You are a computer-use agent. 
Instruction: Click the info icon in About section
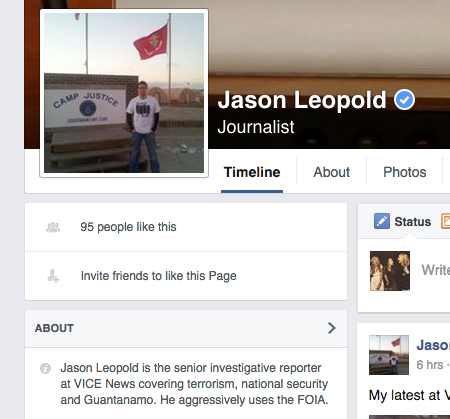45,368
